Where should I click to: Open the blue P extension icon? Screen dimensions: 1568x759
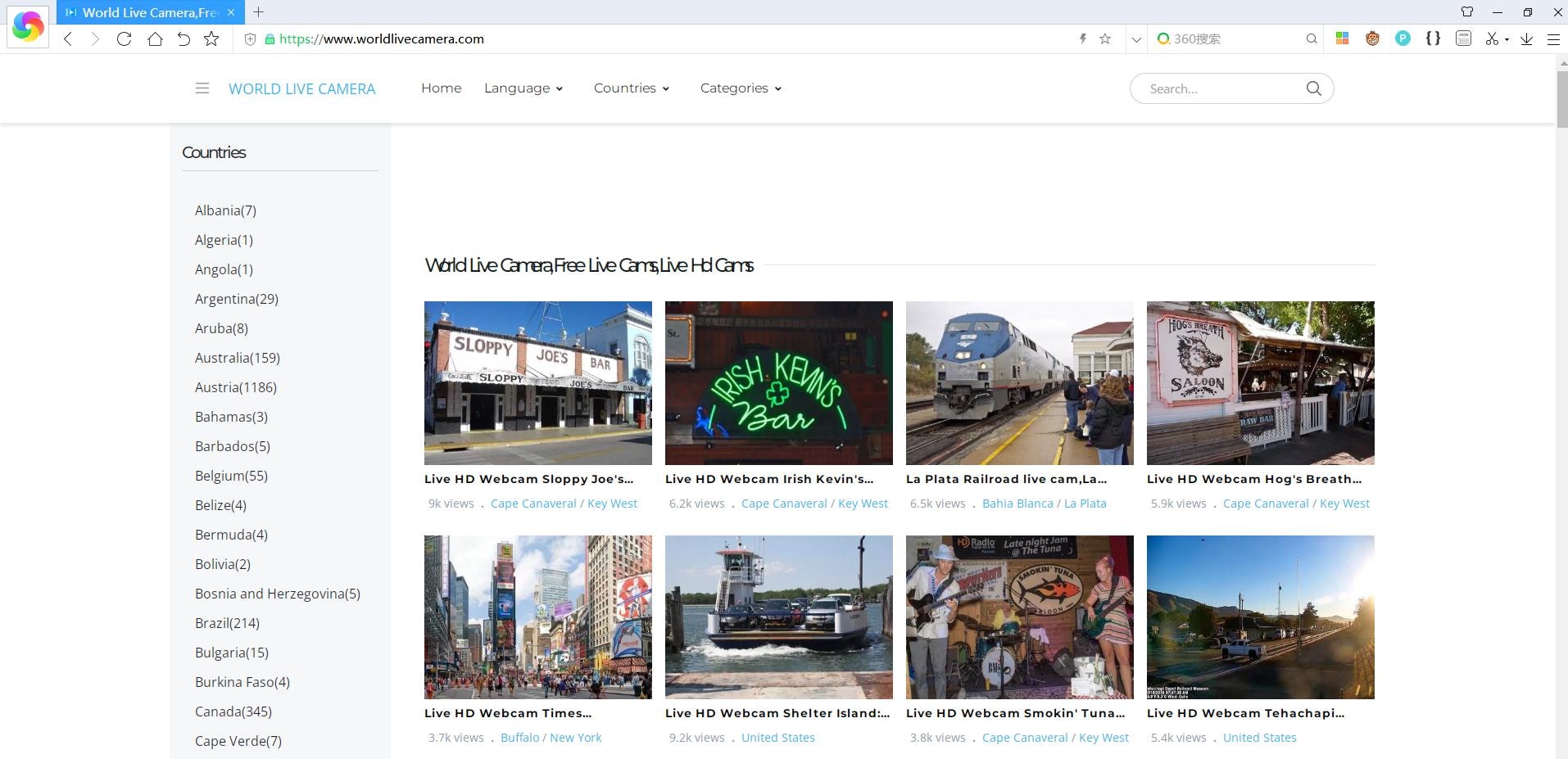1403,38
